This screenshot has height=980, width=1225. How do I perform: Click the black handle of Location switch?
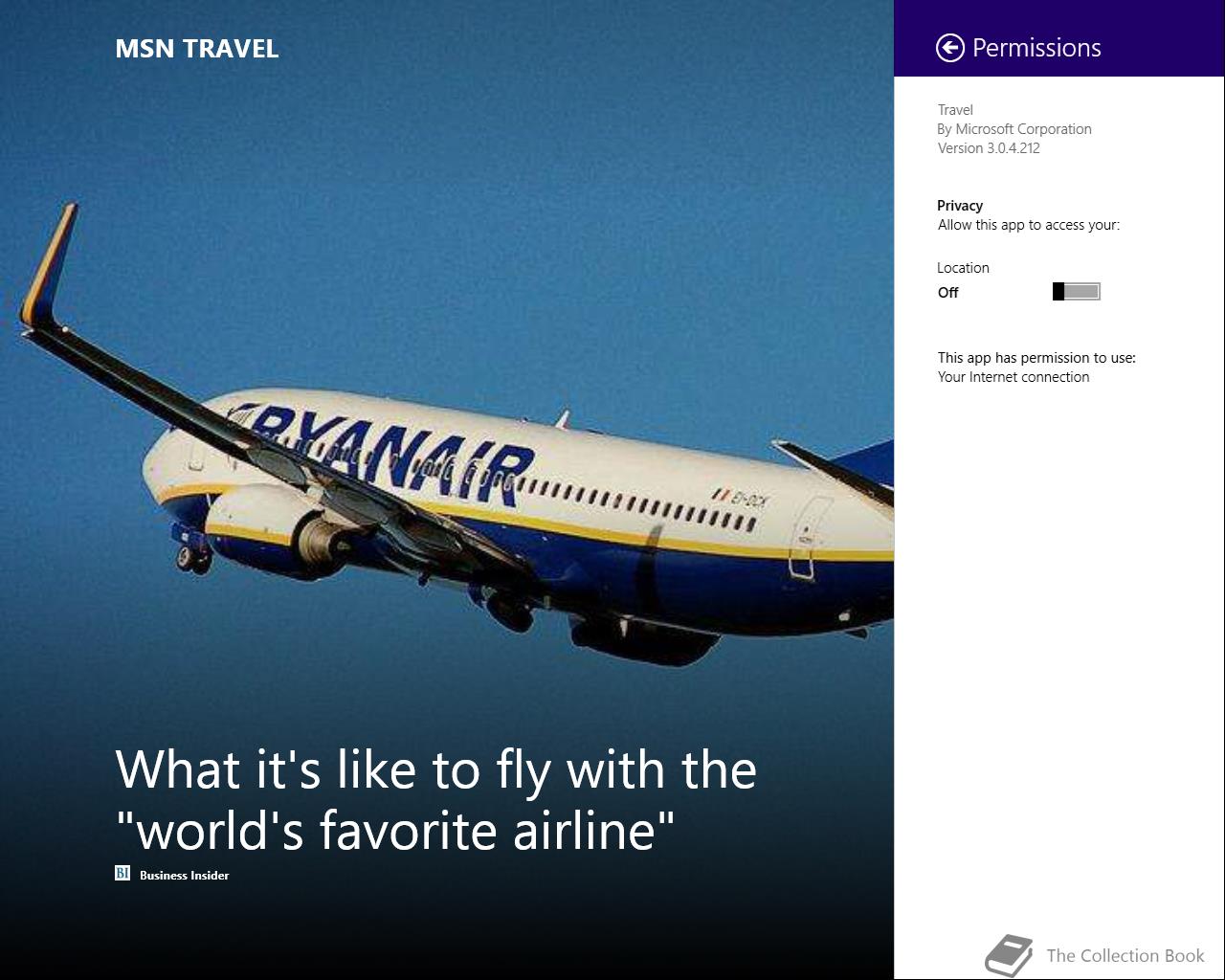(1058, 292)
